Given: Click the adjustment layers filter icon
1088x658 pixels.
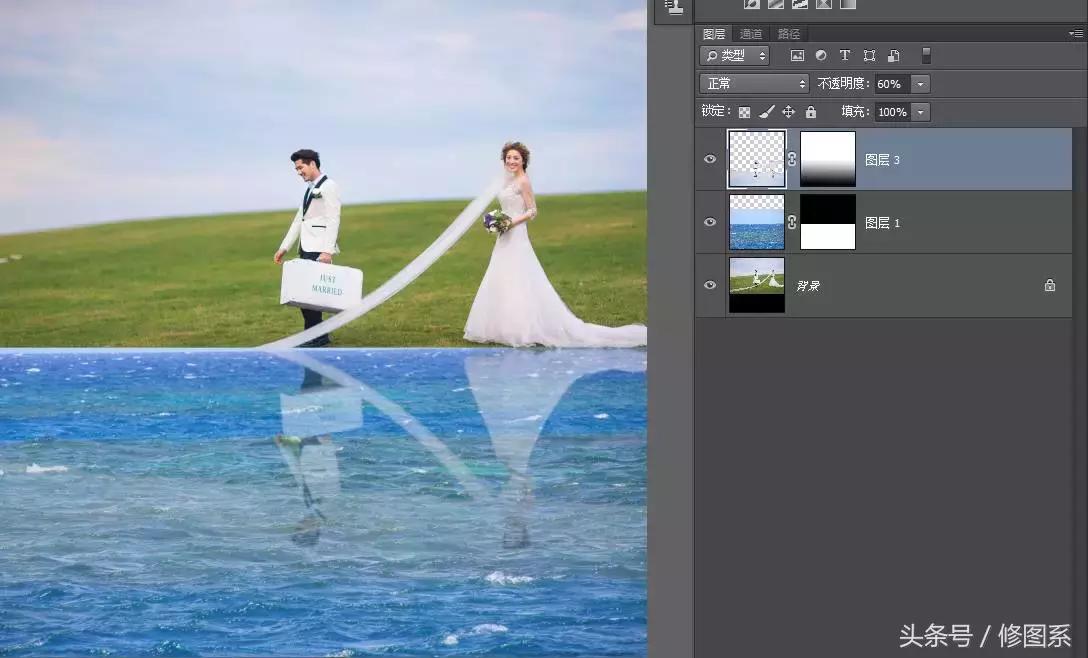Looking at the screenshot, I should pos(822,55).
